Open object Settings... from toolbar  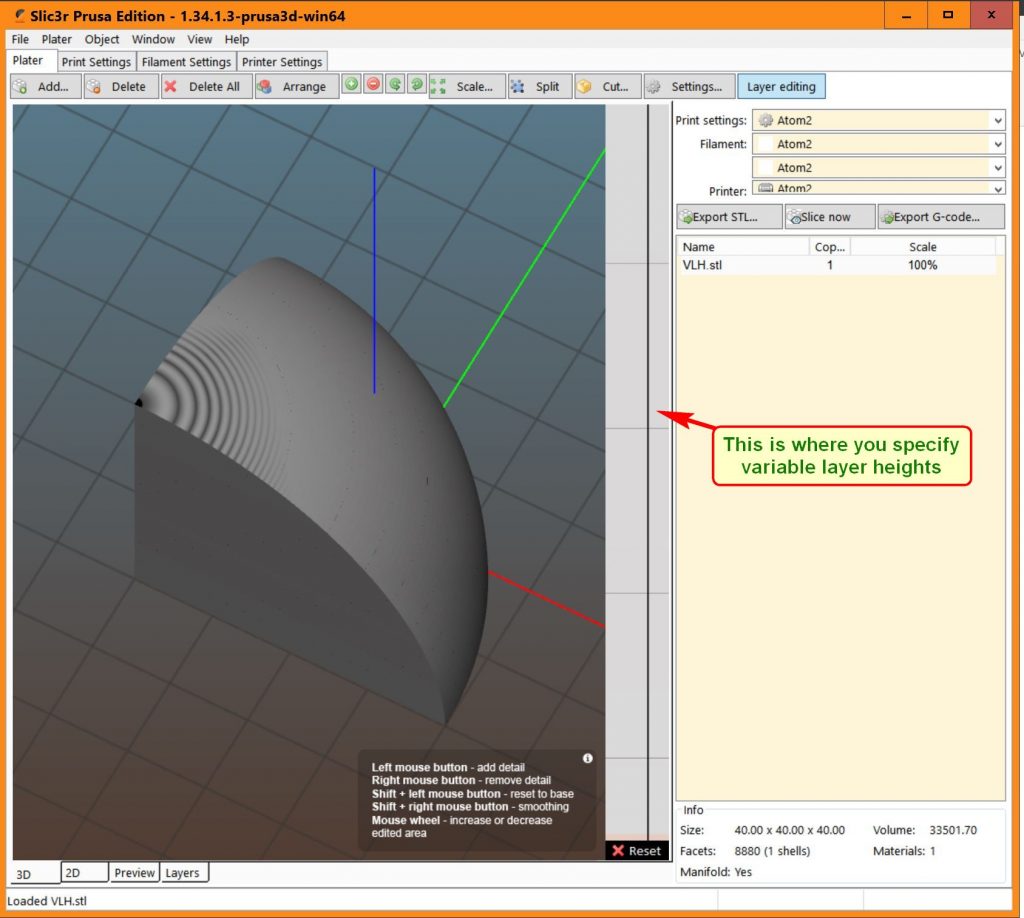click(689, 86)
